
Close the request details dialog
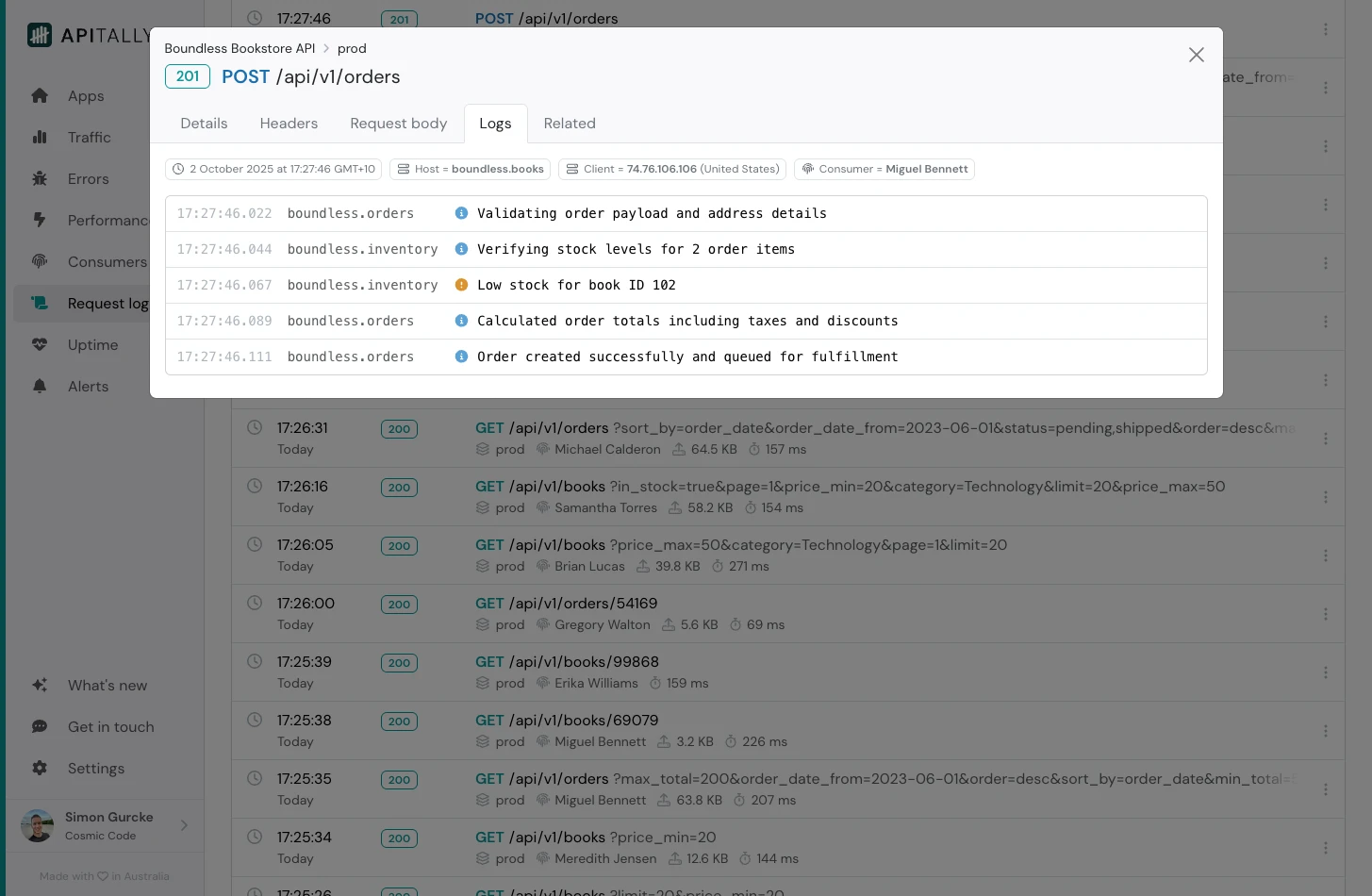[1196, 55]
